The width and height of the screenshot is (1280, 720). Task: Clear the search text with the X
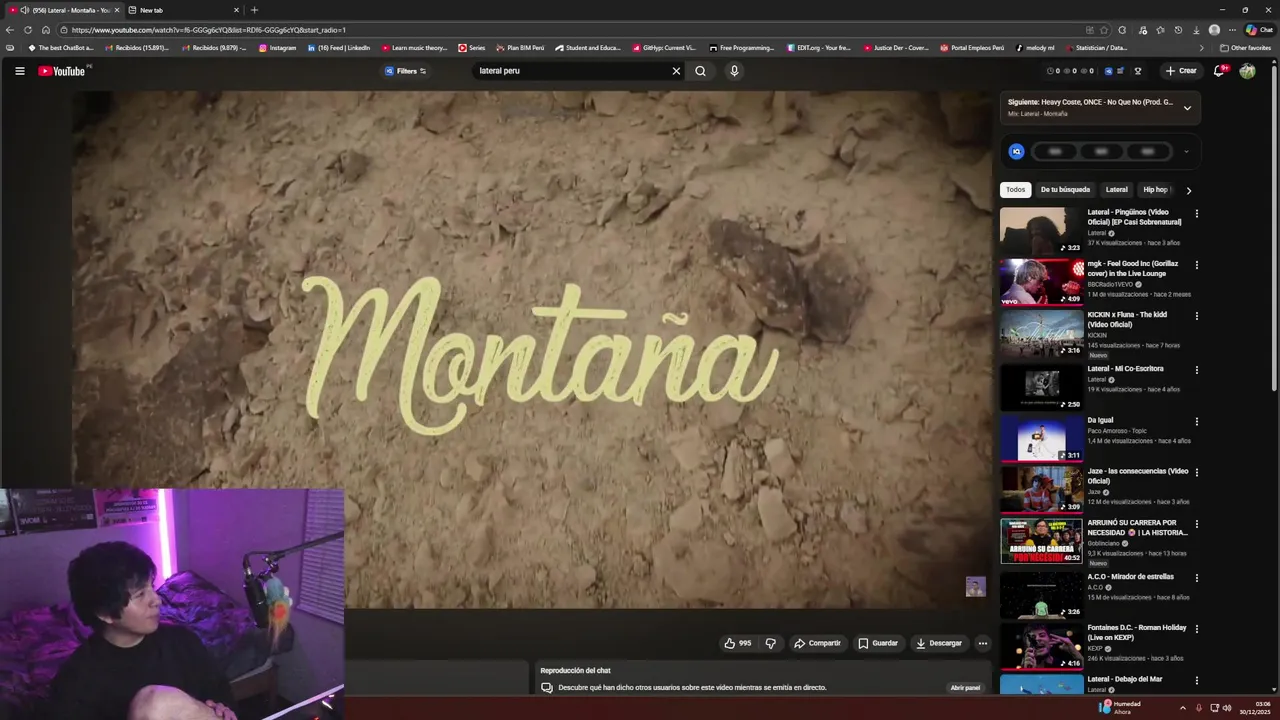[x=676, y=71]
